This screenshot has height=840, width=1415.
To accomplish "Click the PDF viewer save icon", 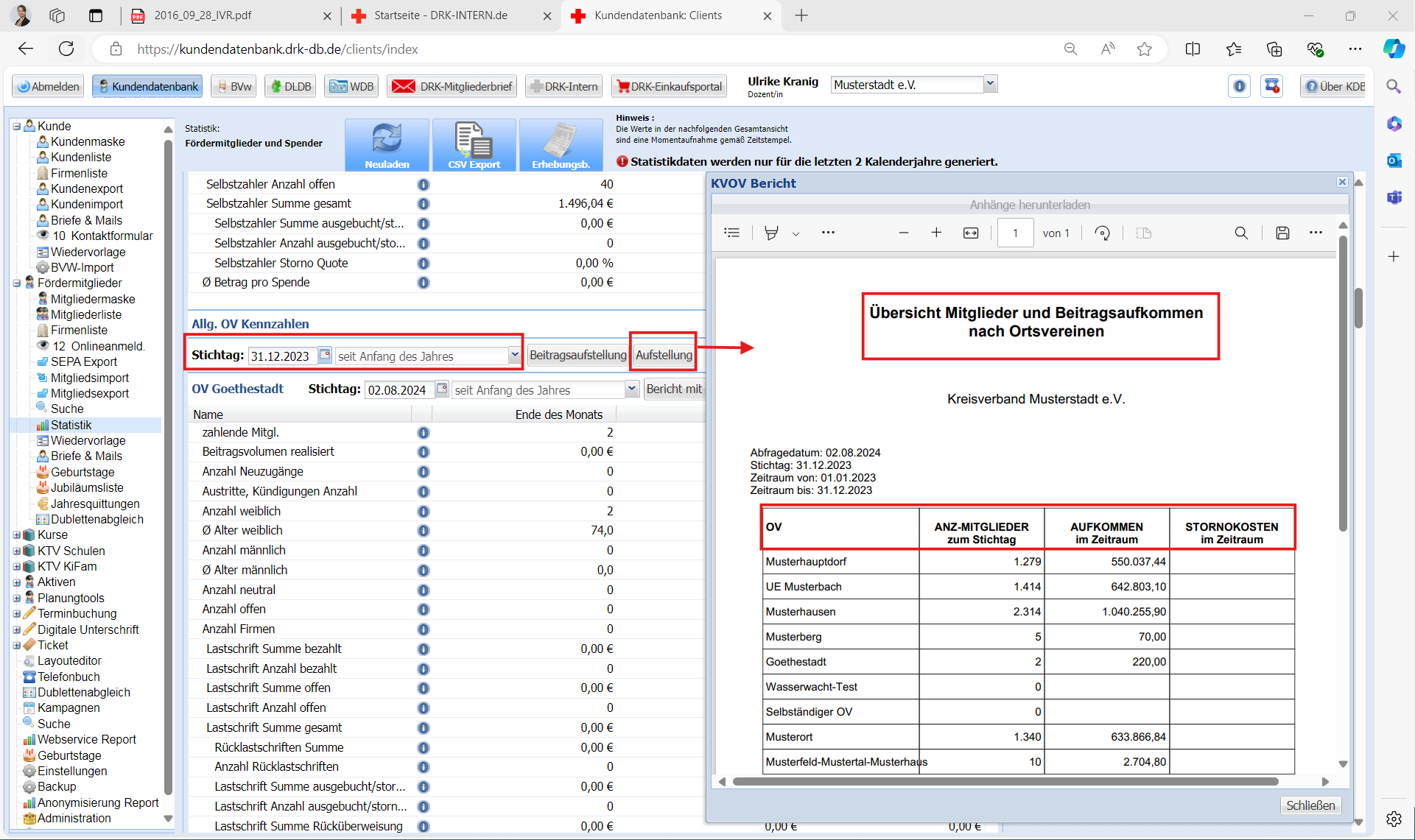I will tap(1282, 233).
